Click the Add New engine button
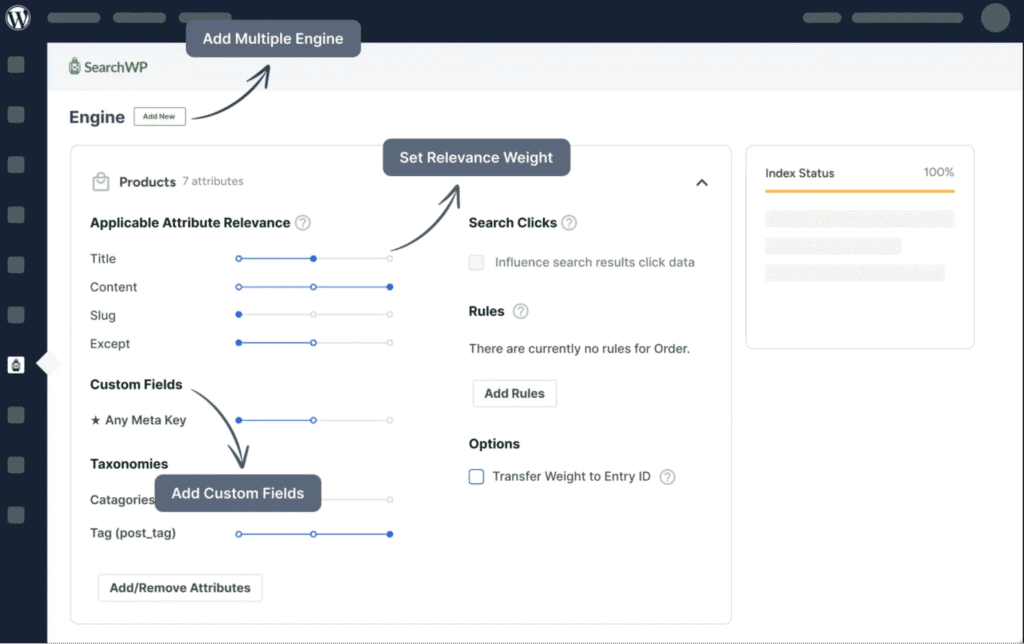This screenshot has height=644, width=1024. point(159,116)
